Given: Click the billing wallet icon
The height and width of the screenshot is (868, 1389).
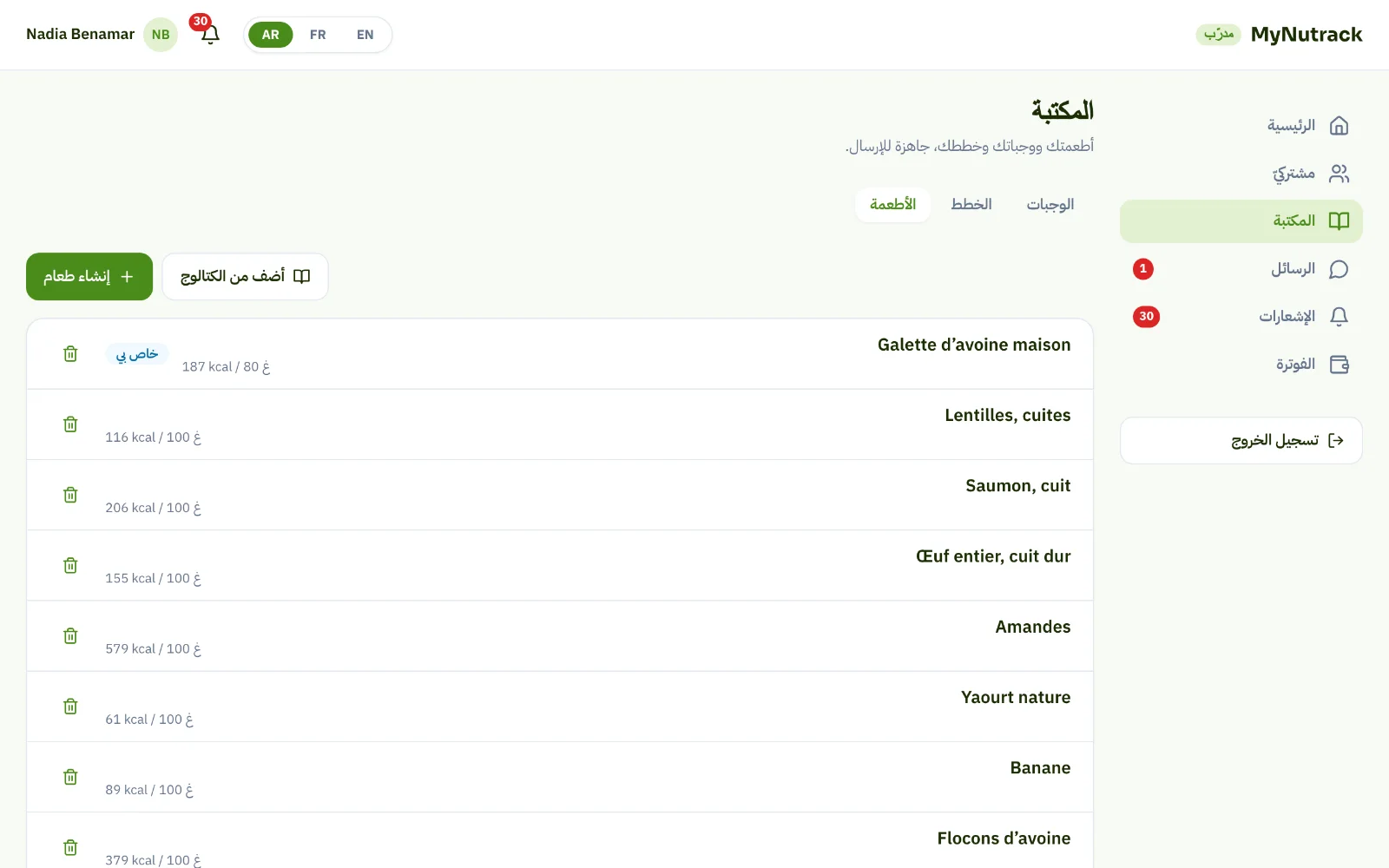Looking at the screenshot, I should (x=1339, y=365).
